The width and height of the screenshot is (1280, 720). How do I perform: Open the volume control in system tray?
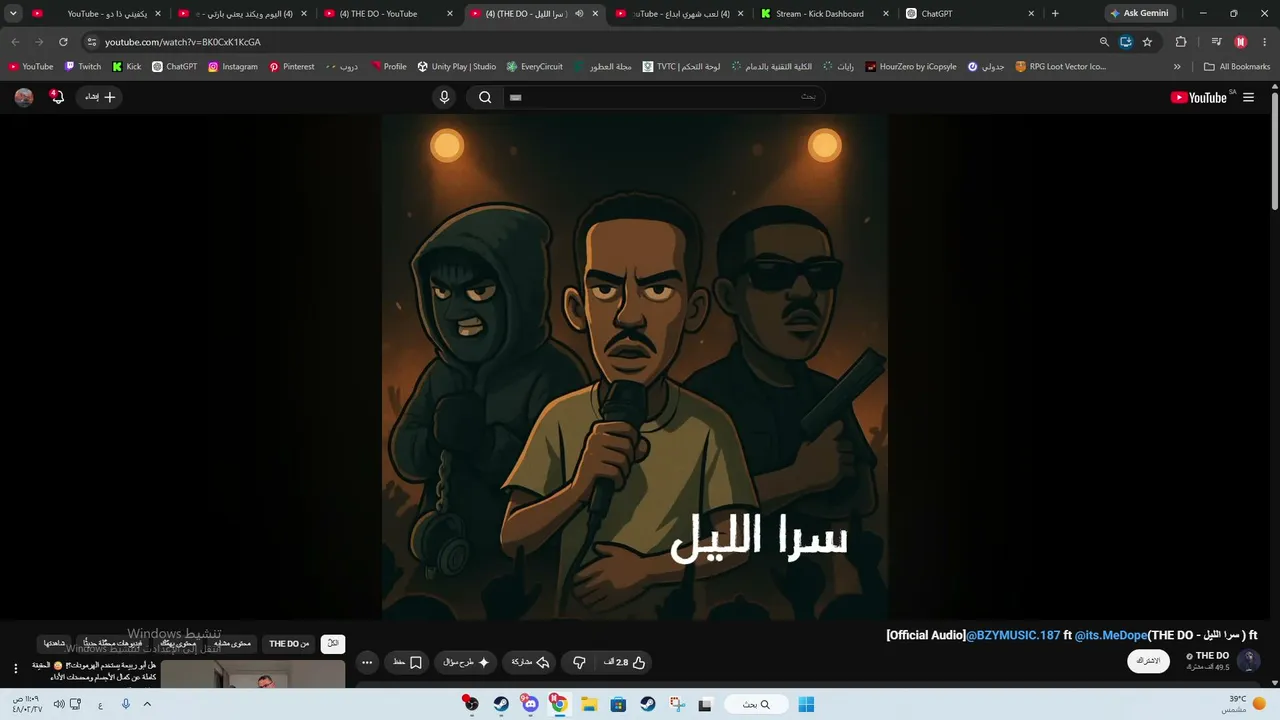pyautogui.click(x=58, y=704)
